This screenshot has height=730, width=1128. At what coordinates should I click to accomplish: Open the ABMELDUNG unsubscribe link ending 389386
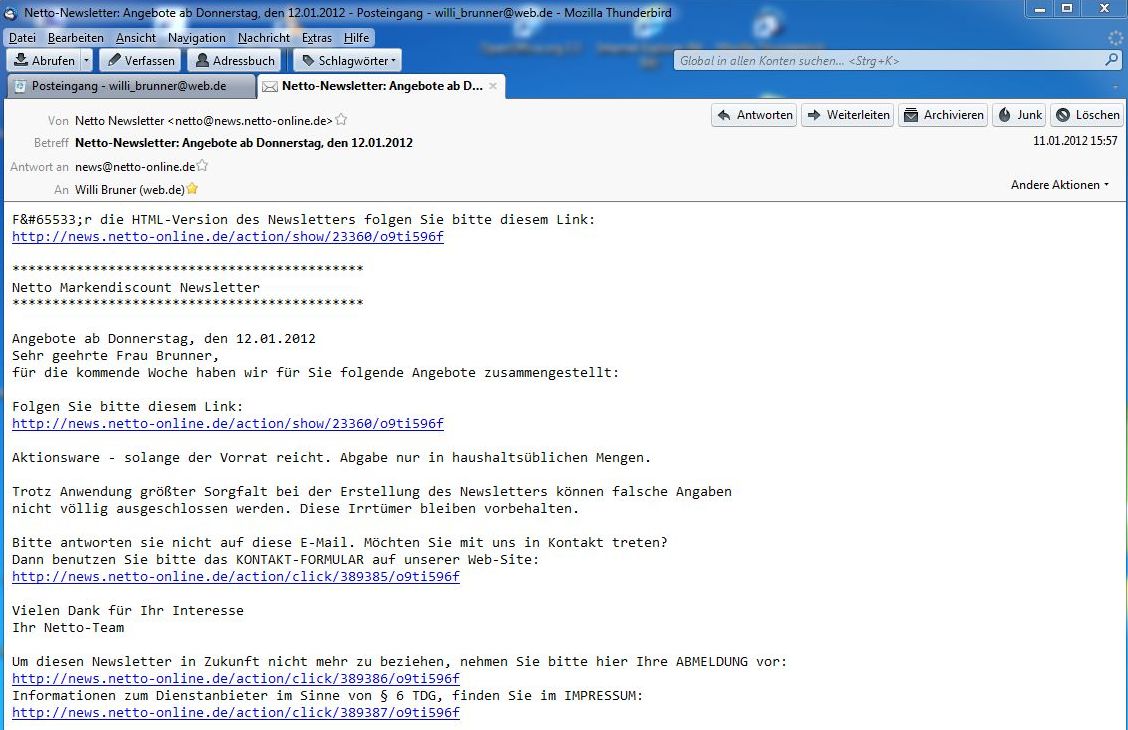(236, 679)
